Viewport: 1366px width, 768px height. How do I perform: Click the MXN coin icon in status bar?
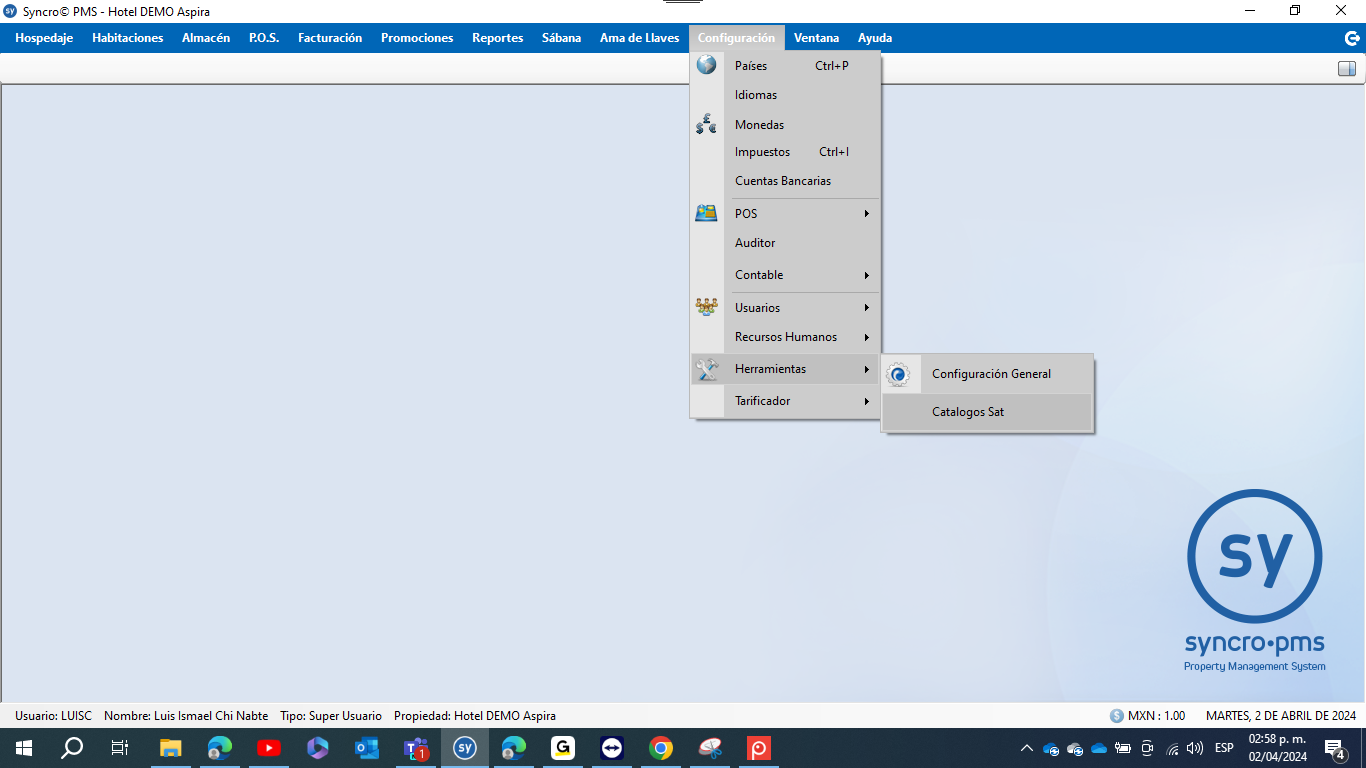(1117, 716)
